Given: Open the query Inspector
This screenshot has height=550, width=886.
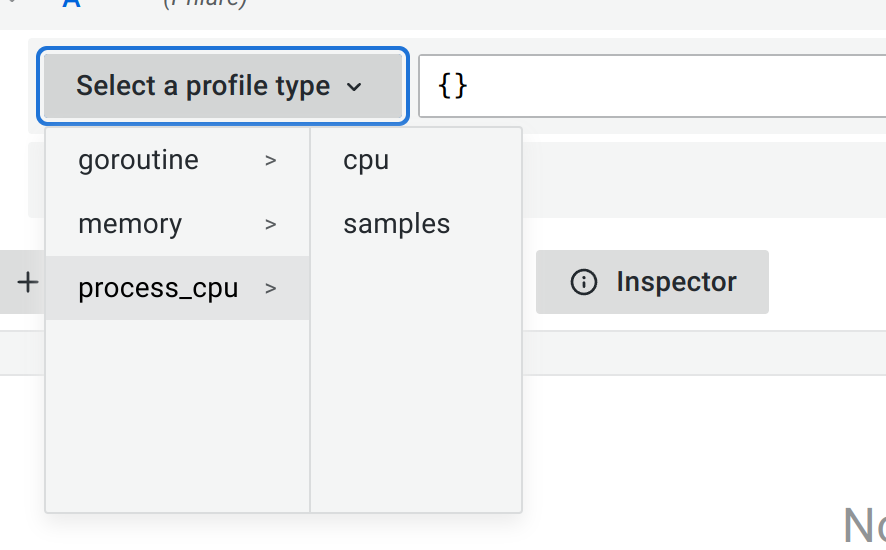Looking at the screenshot, I should pos(652,282).
